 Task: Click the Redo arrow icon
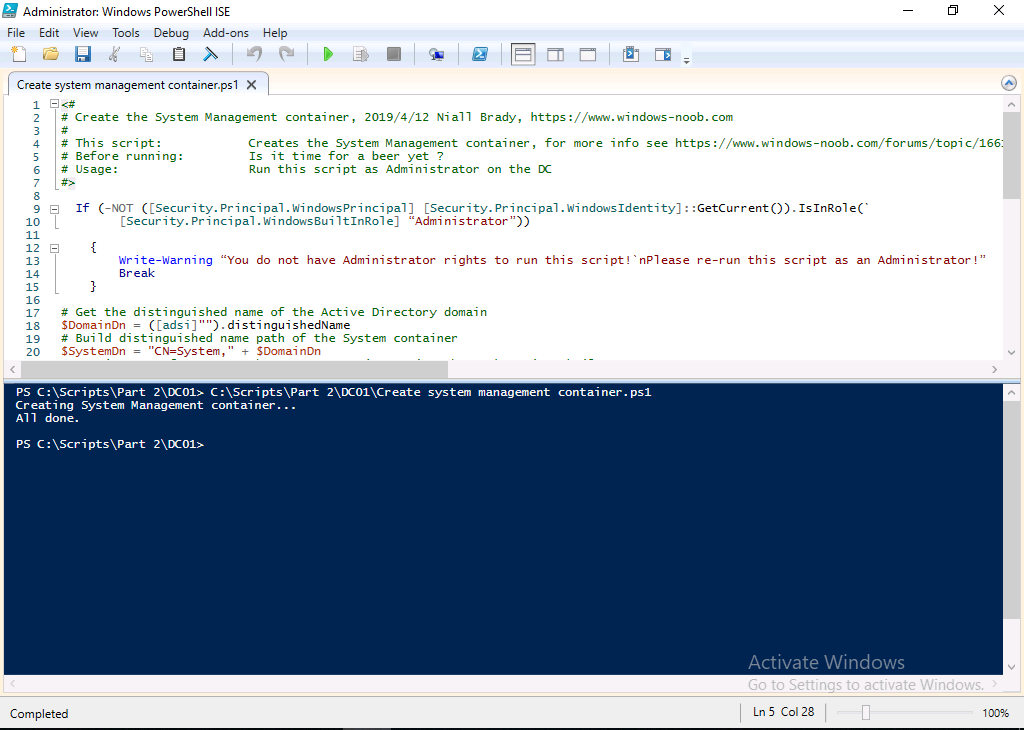click(x=287, y=54)
